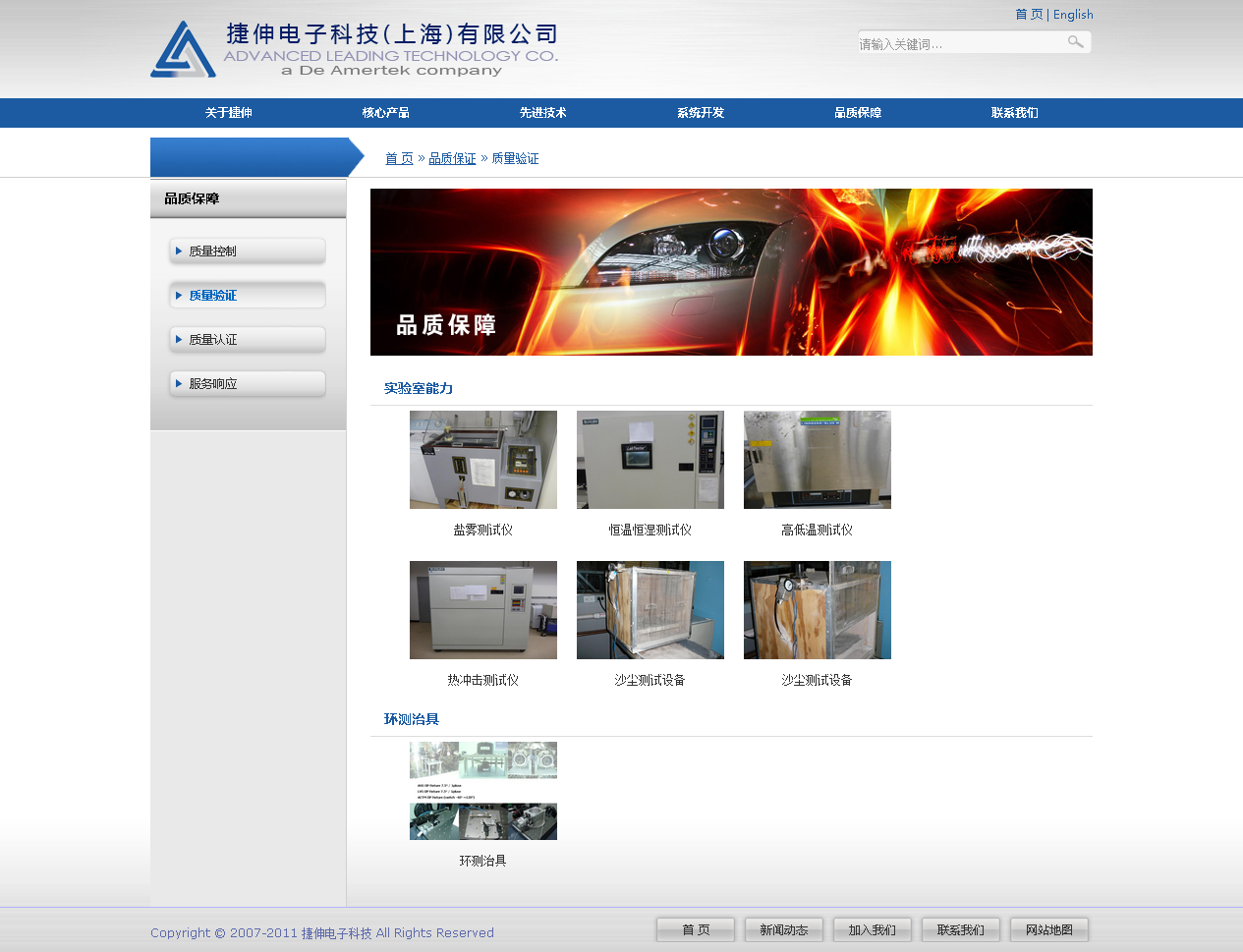This screenshot has width=1243, height=952.
Task: Click the 品质保证 breadcrumb link
Action: pyautogui.click(x=452, y=158)
